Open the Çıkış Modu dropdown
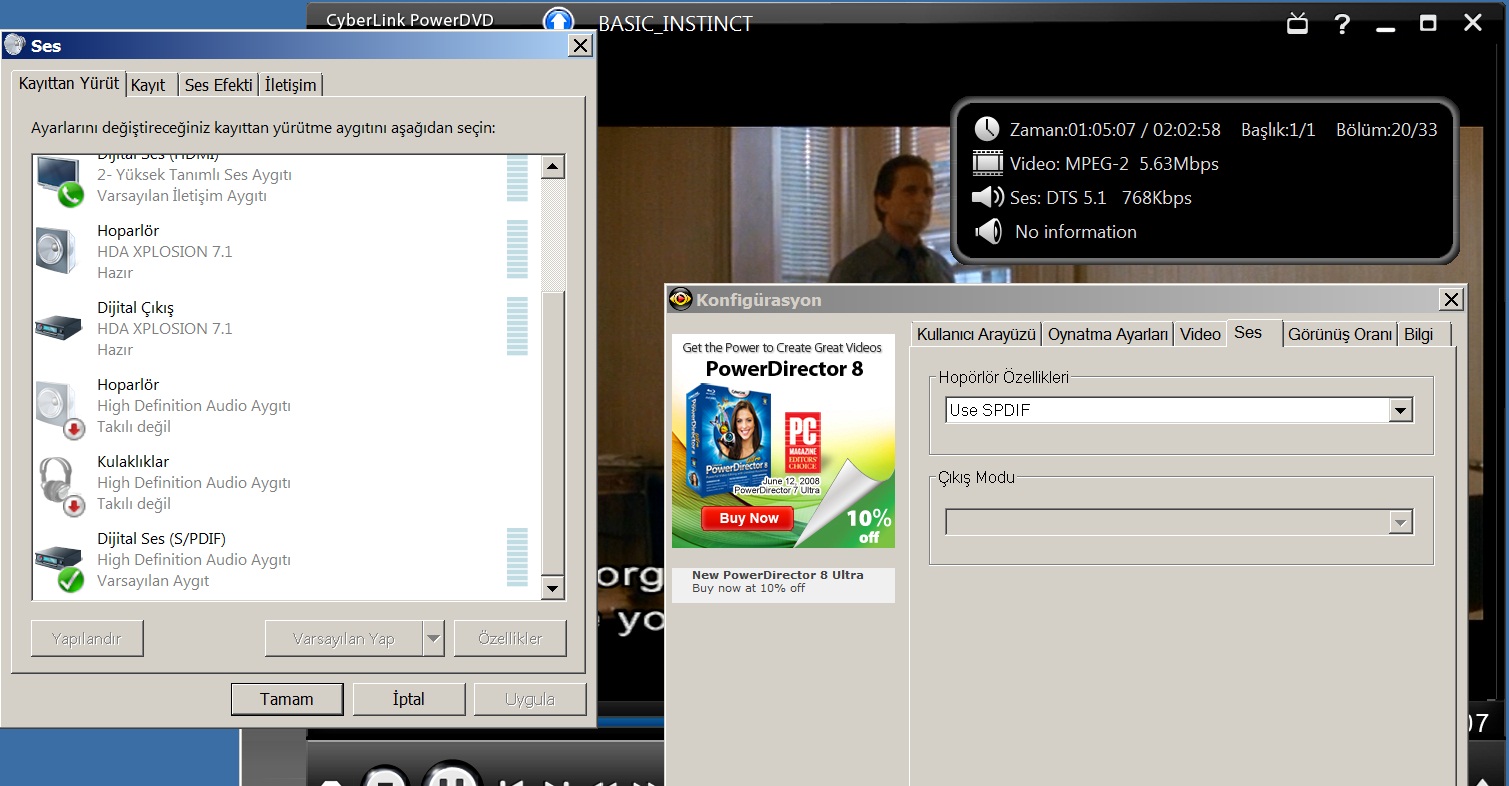The height and width of the screenshot is (786, 1509). [1401, 522]
